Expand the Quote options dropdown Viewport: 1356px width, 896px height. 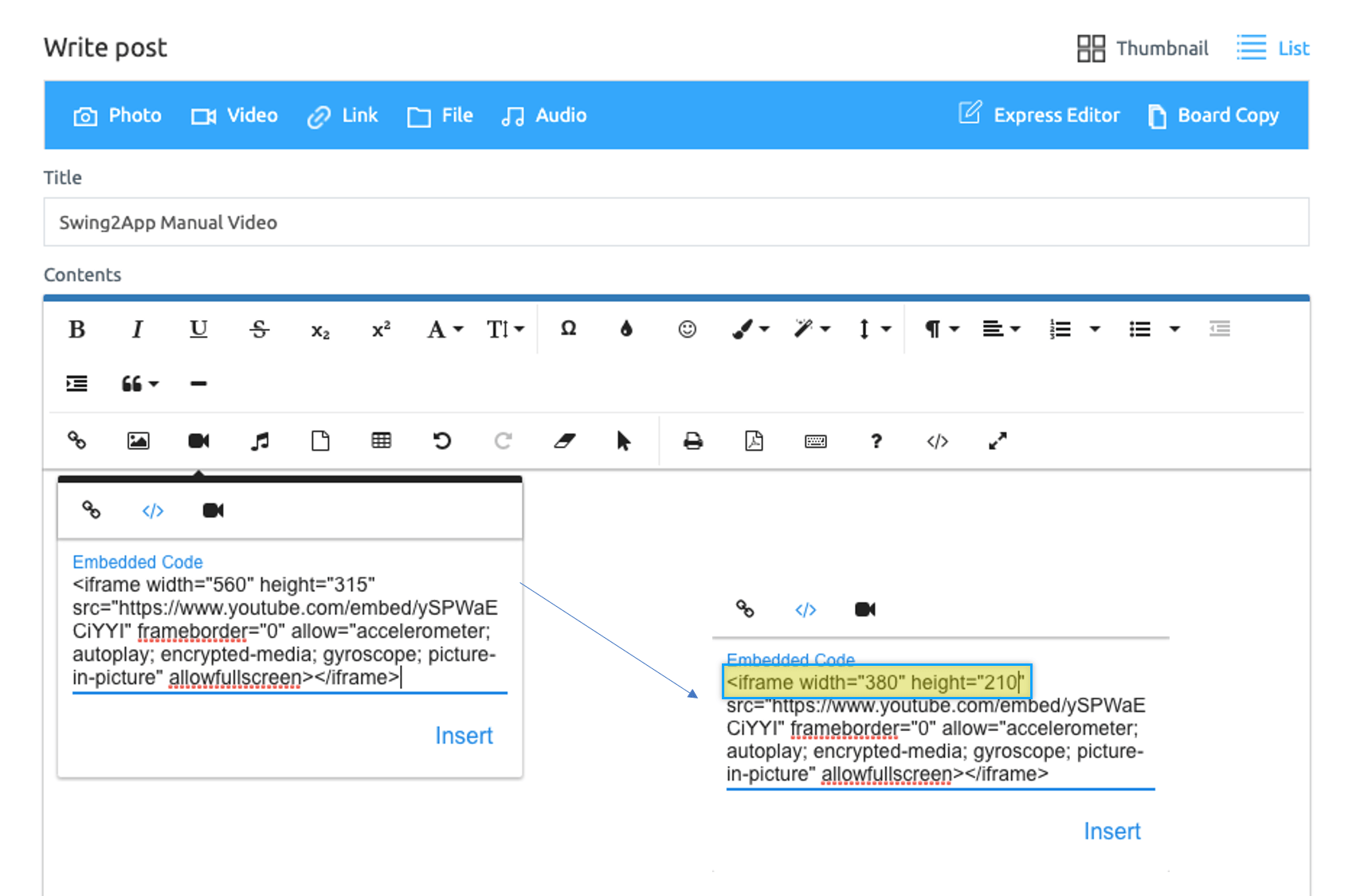coord(139,384)
